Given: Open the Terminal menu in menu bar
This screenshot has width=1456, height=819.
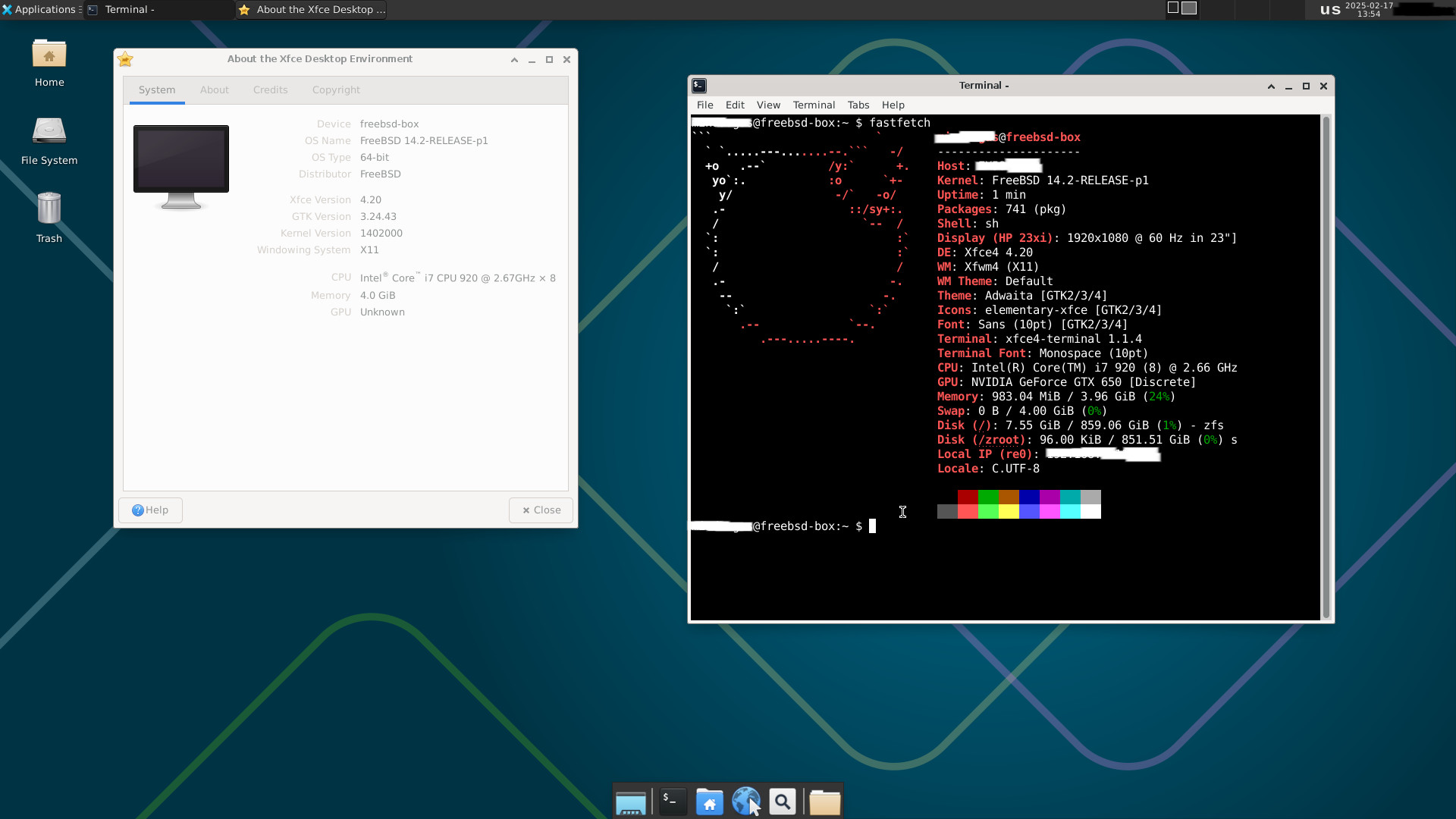Looking at the screenshot, I should point(813,105).
